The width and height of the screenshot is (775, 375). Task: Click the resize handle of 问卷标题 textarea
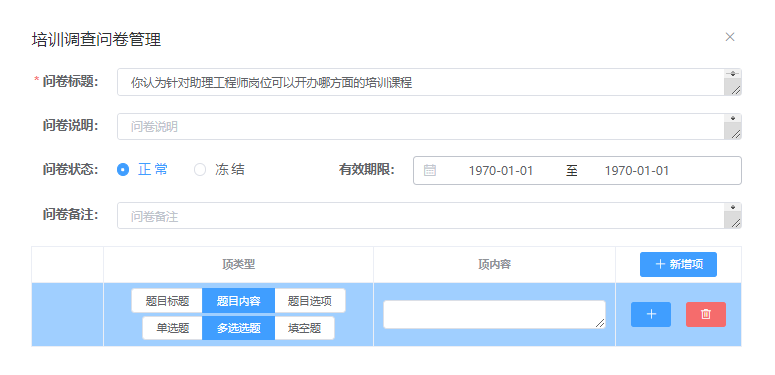[735, 89]
